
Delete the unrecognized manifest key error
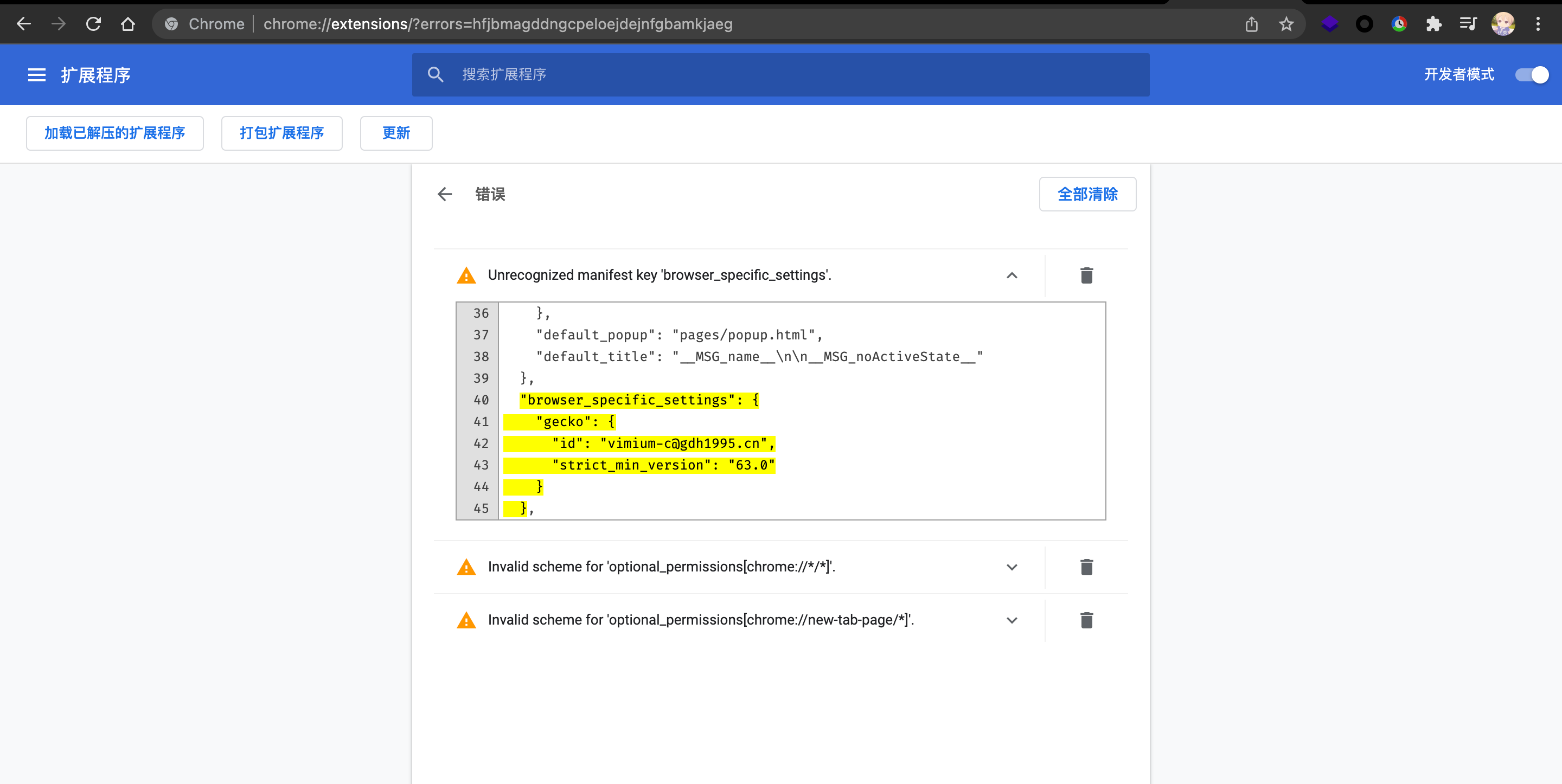tap(1086, 275)
